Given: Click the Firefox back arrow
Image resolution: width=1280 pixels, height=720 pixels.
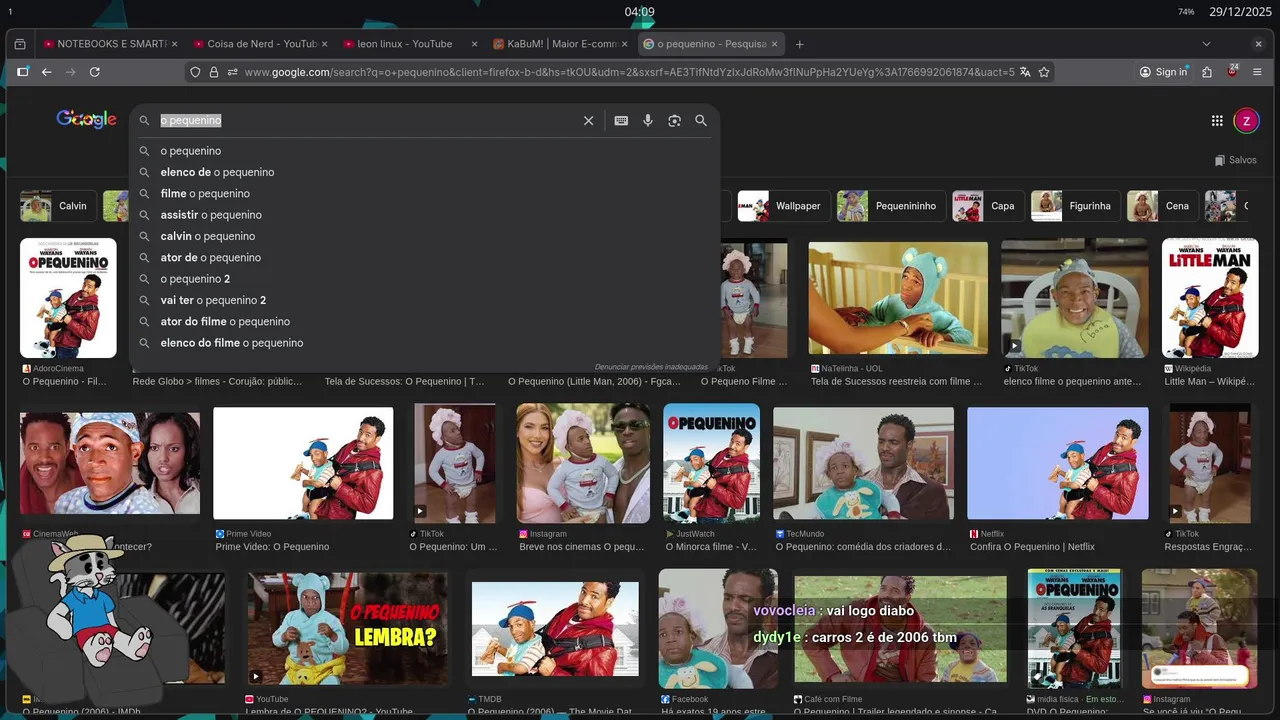Looking at the screenshot, I should coord(46,72).
